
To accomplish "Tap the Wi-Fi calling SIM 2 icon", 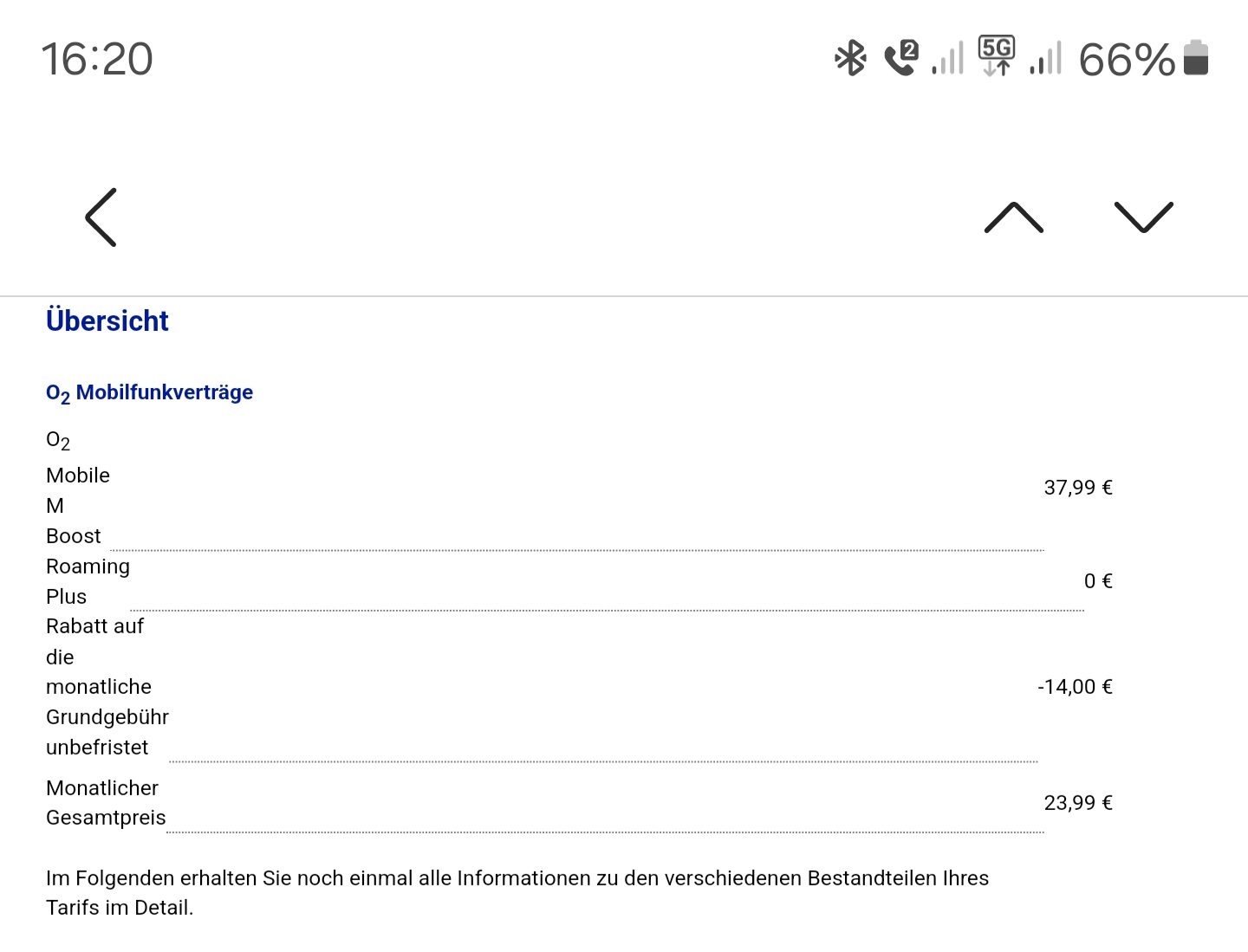I will (901, 58).
